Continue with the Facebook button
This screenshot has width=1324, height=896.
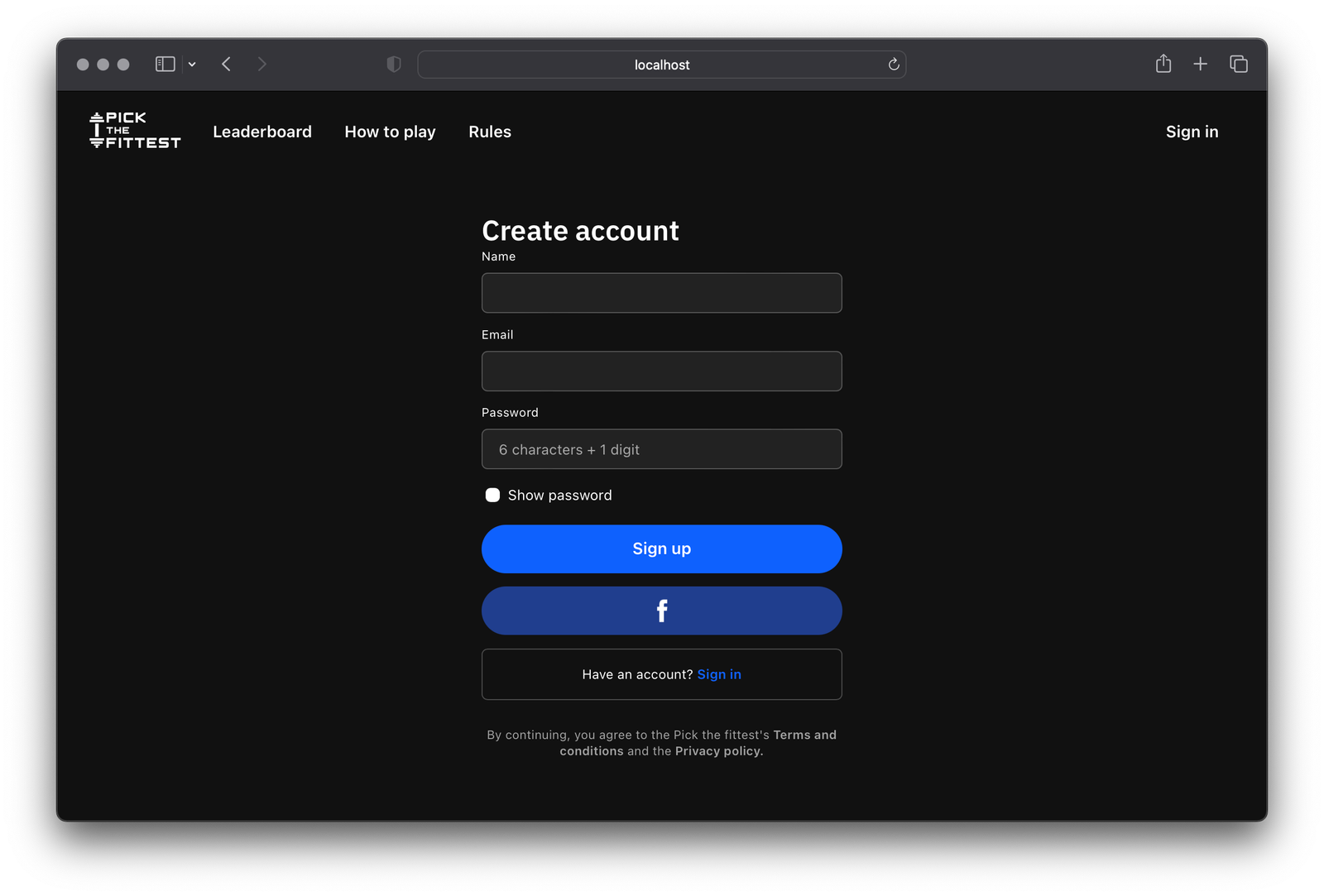[661, 611]
